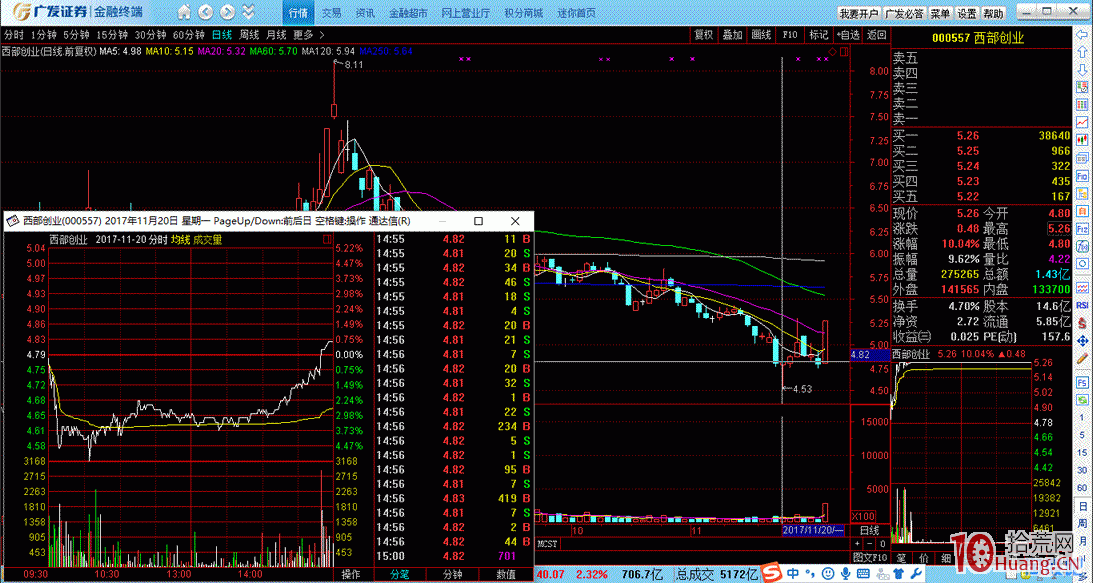Click the small box icon in intraday popup
The height and width of the screenshot is (583, 1093).
click(x=327, y=239)
